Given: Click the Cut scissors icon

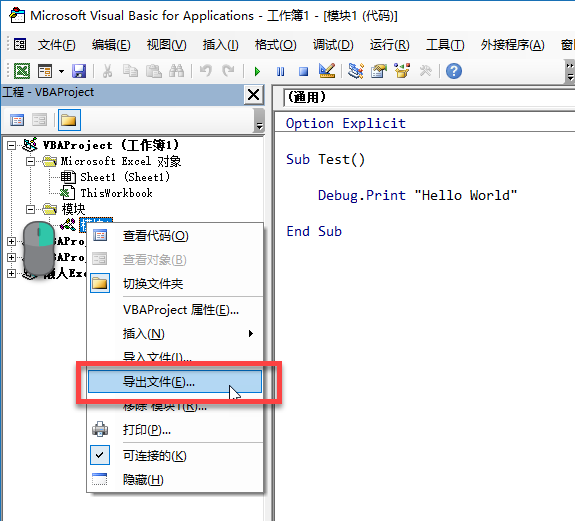Looking at the screenshot, I should [x=107, y=71].
